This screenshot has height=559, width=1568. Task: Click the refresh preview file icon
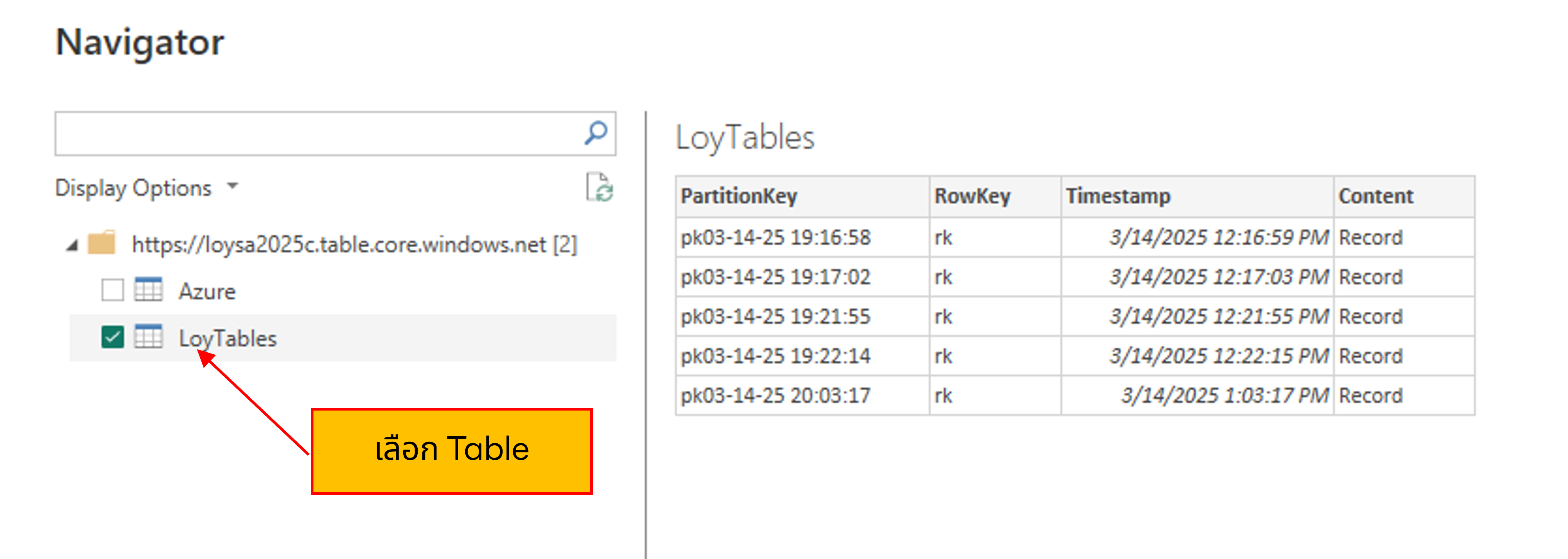coord(600,187)
